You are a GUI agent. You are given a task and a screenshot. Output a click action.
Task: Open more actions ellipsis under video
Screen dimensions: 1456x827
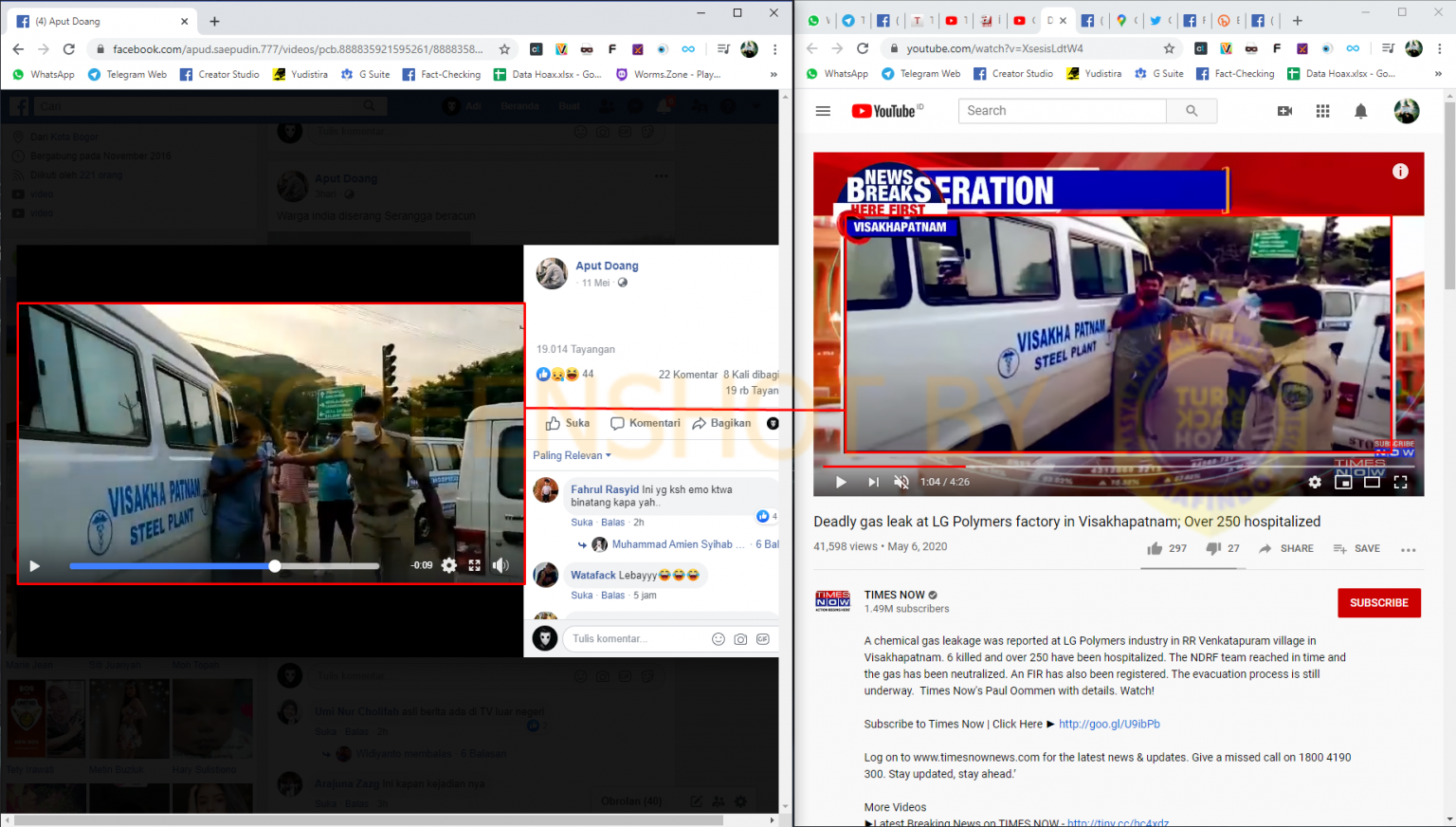click(1408, 549)
